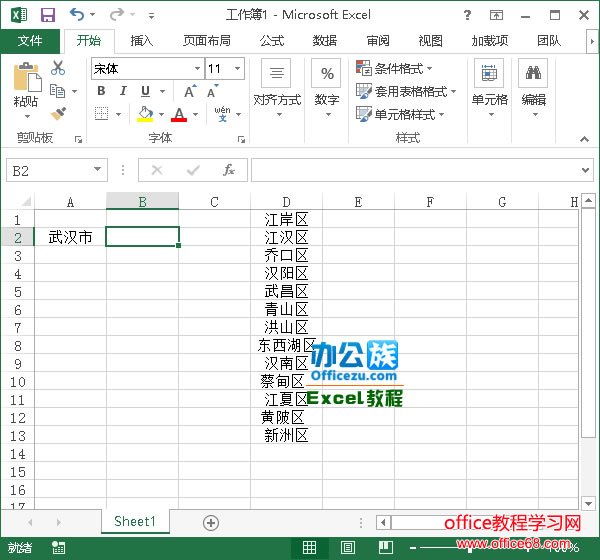
Task: Add a new sheet with plus icon
Action: pyautogui.click(x=210, y=522)
